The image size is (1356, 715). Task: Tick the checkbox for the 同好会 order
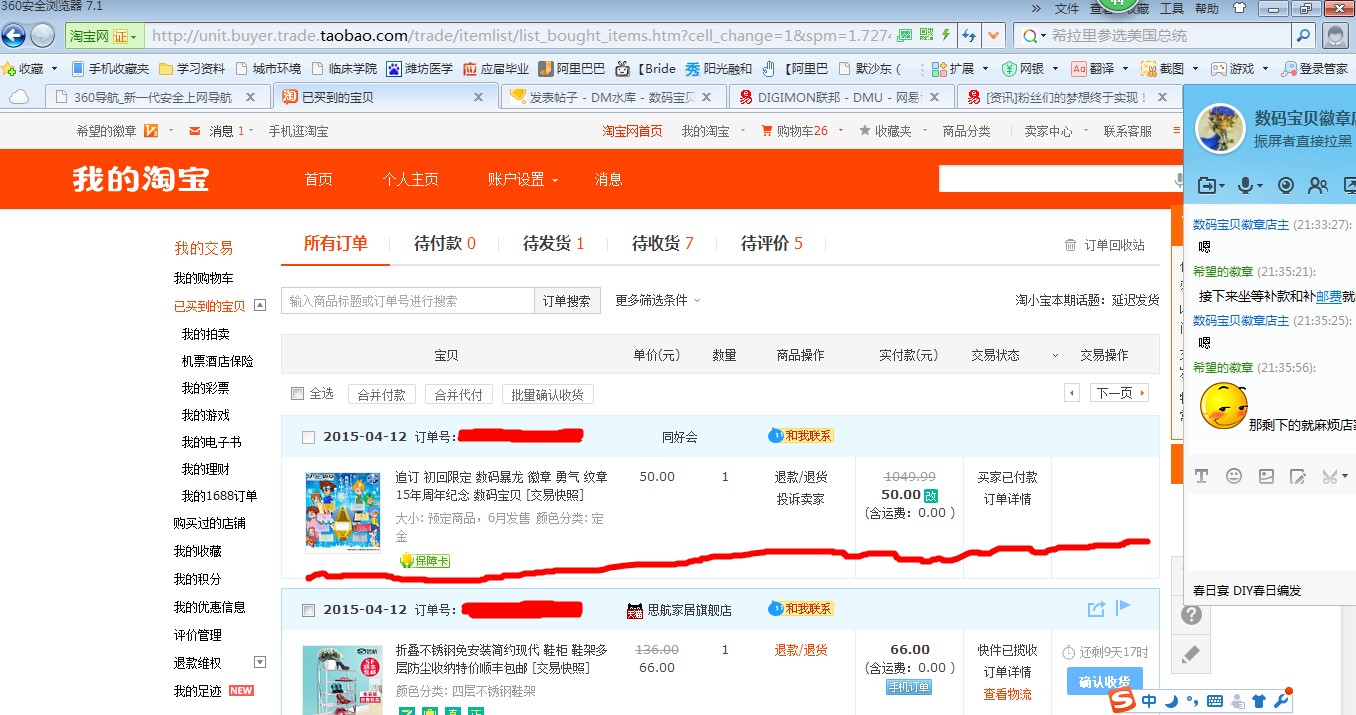click(308, 437)
